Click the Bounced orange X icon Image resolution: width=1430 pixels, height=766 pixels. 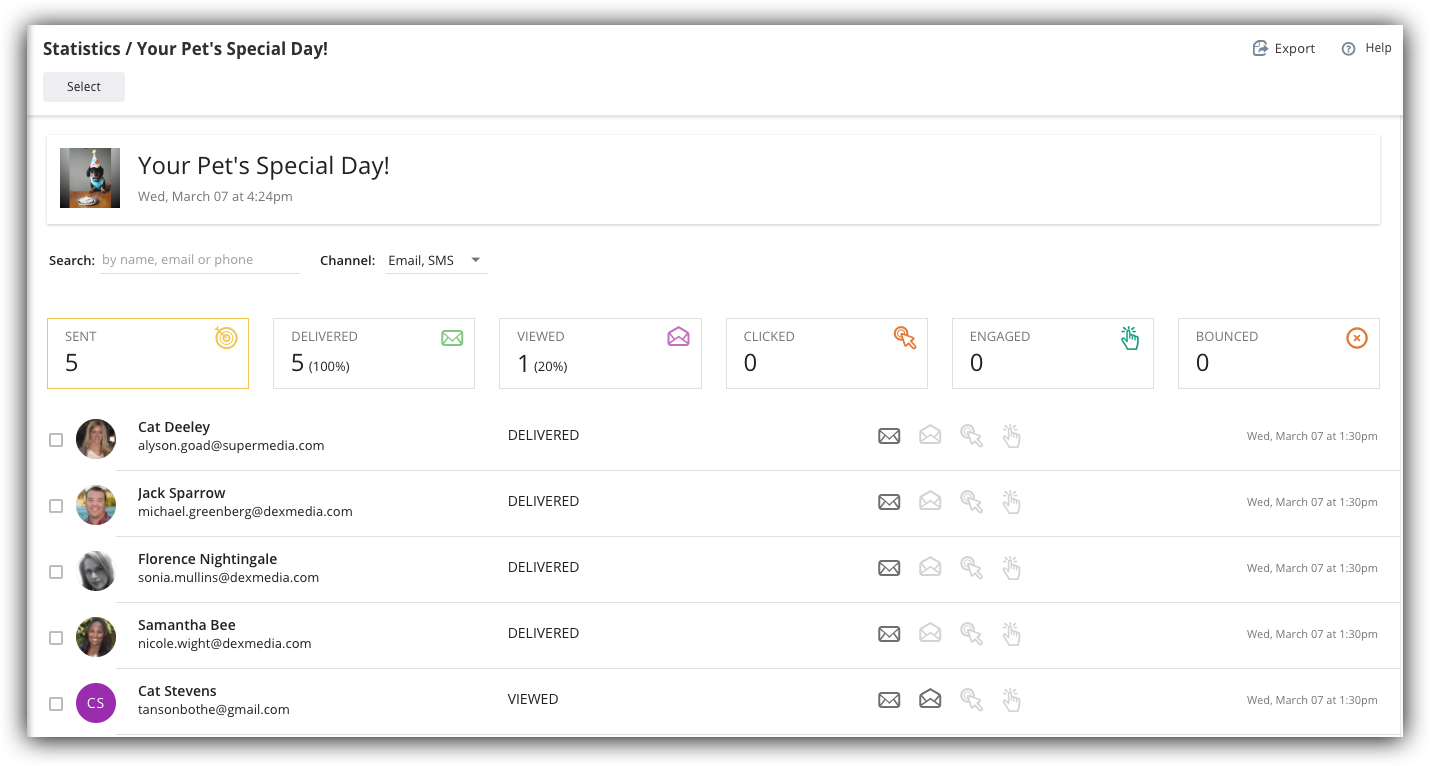click(x=1356, y=338)
